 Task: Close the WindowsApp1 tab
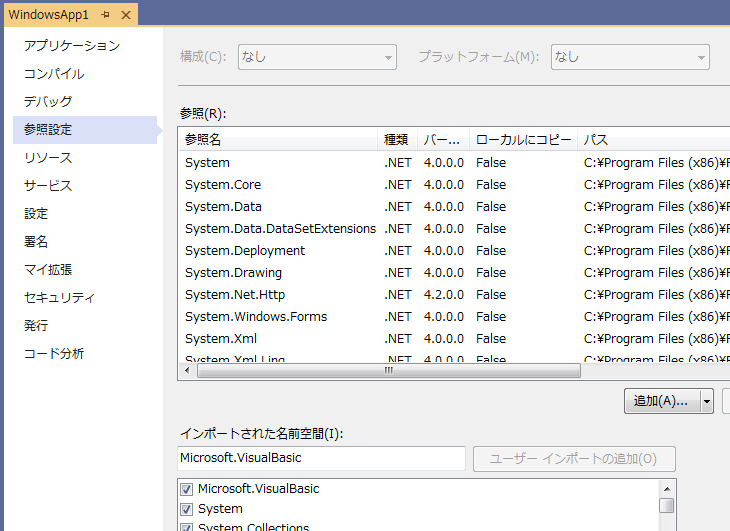(125, 15)
